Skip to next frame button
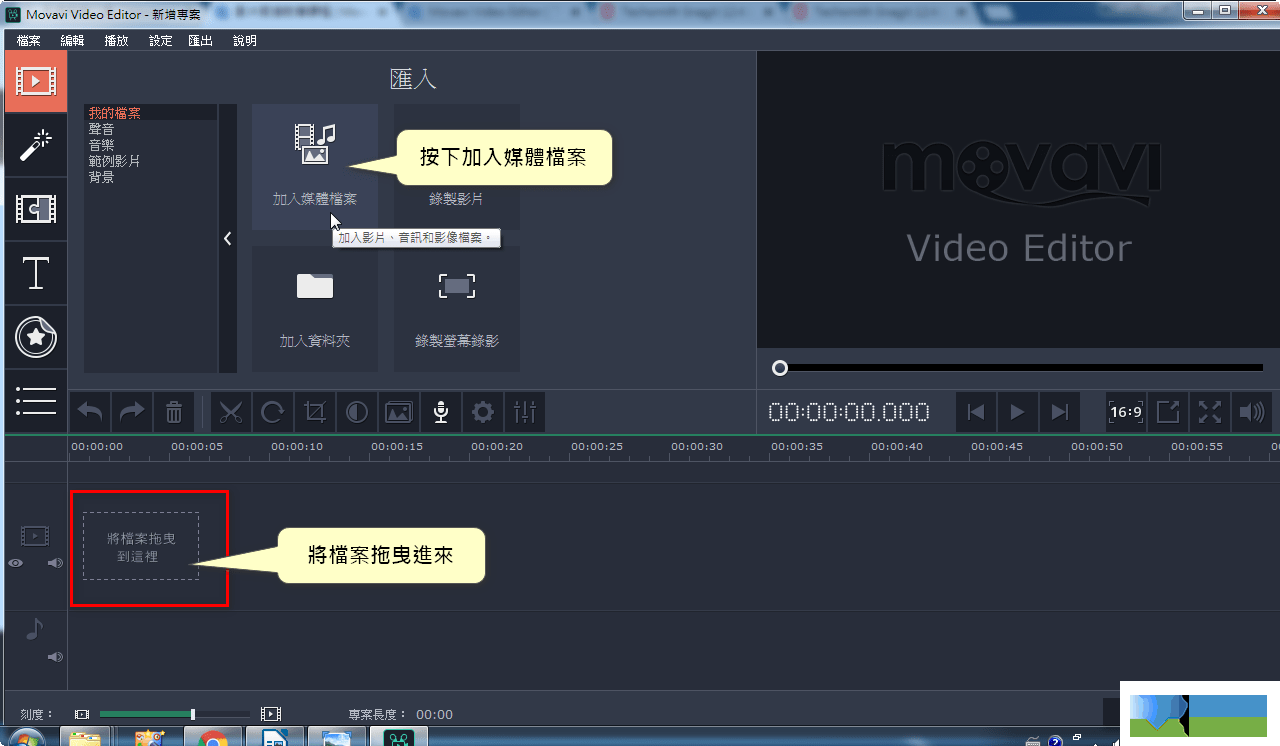The height and width of the screenshot is (746, 1280). (1060, 412)
